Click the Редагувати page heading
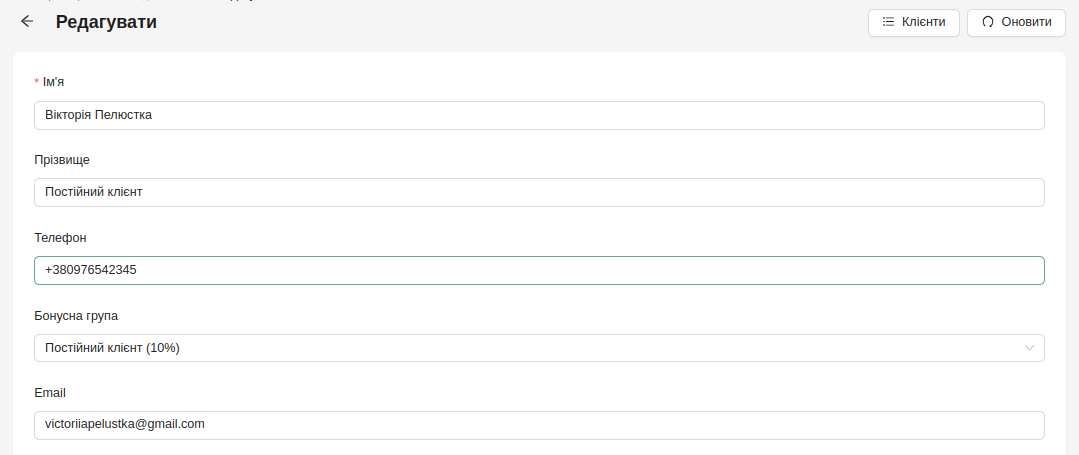The width and height of the screenshot is (1079, 455). point(106,22)
